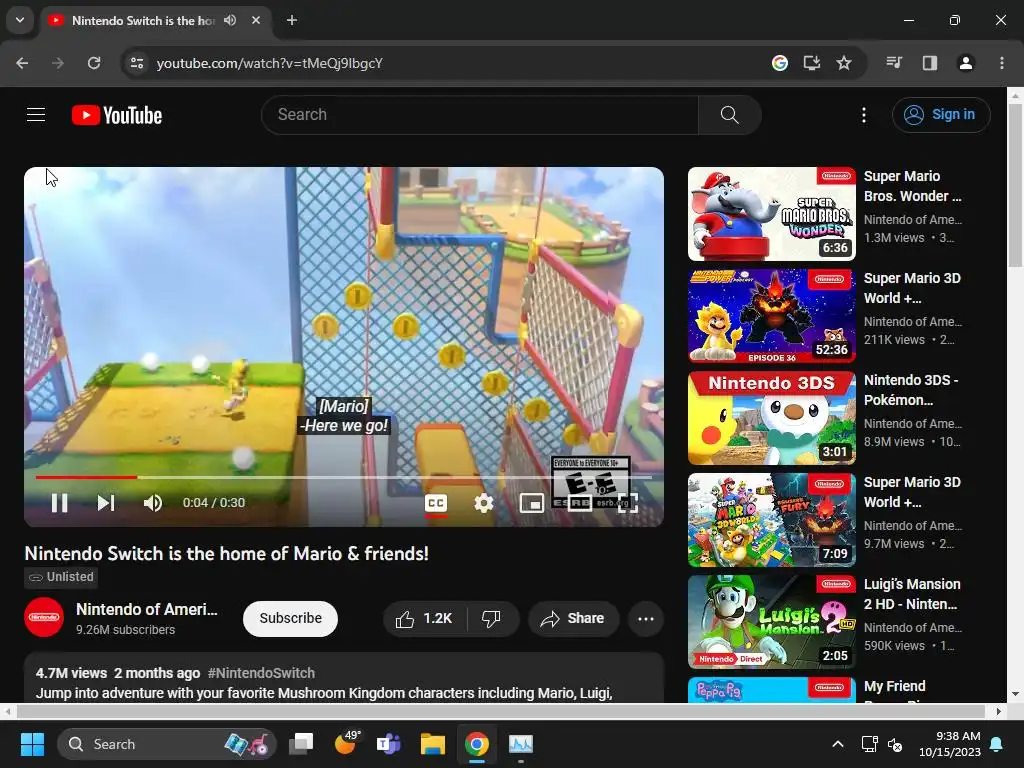This screenshot has width=1024, height=768.
Task: Toggle closed captions CC off
Action: tap(436, 503)
